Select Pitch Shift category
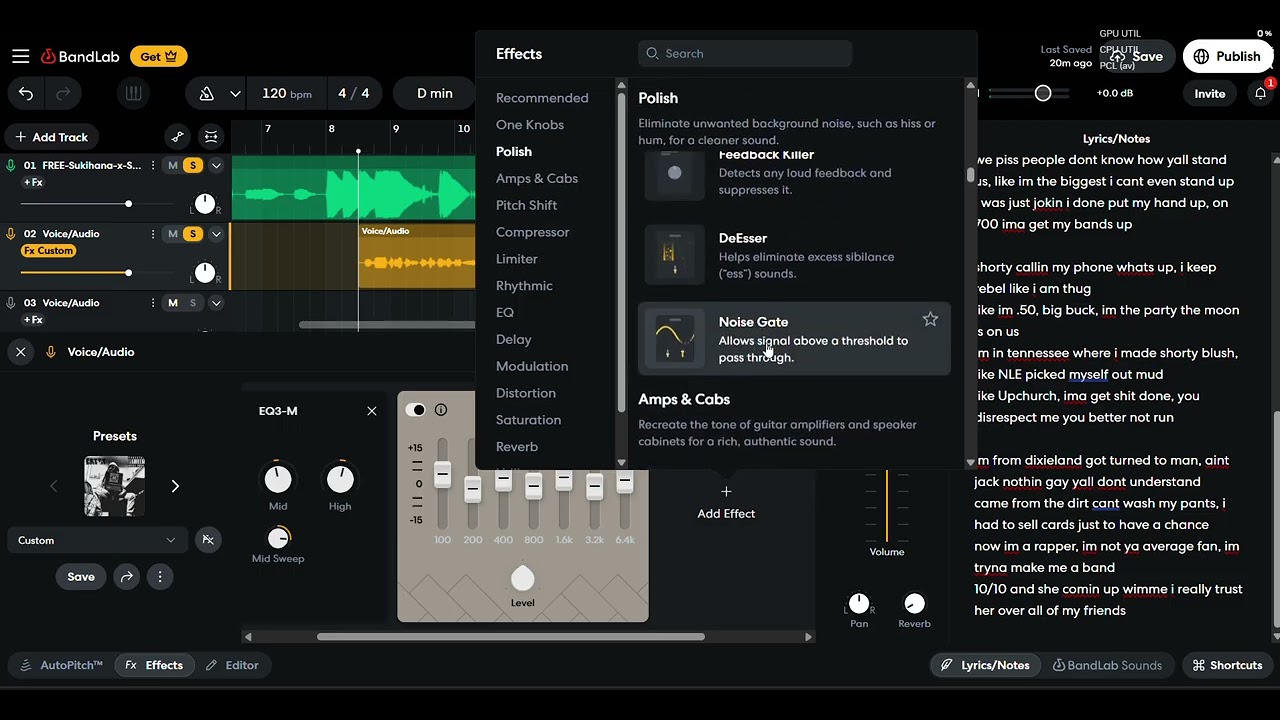Viewport: 1280px width, 720px height. click(x=526, y=205)
